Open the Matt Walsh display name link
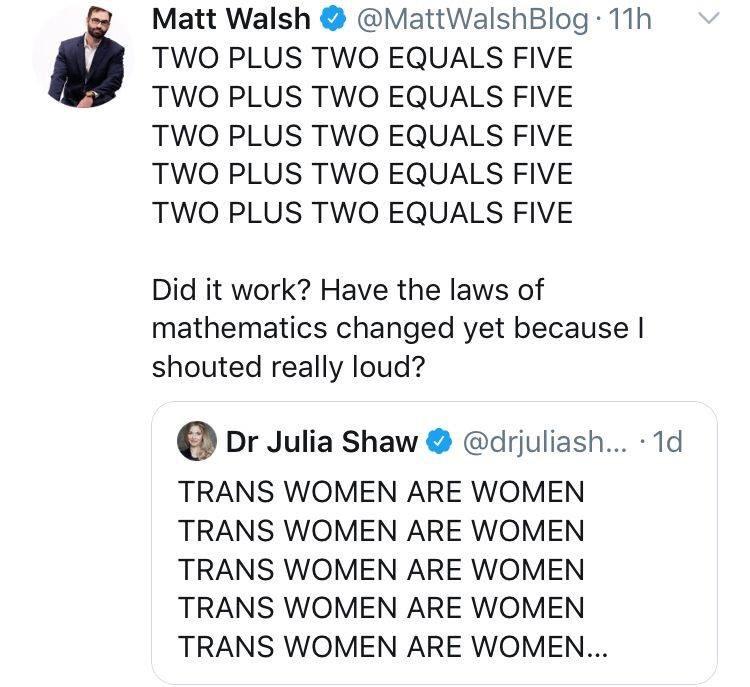 [x=229, y=19]
